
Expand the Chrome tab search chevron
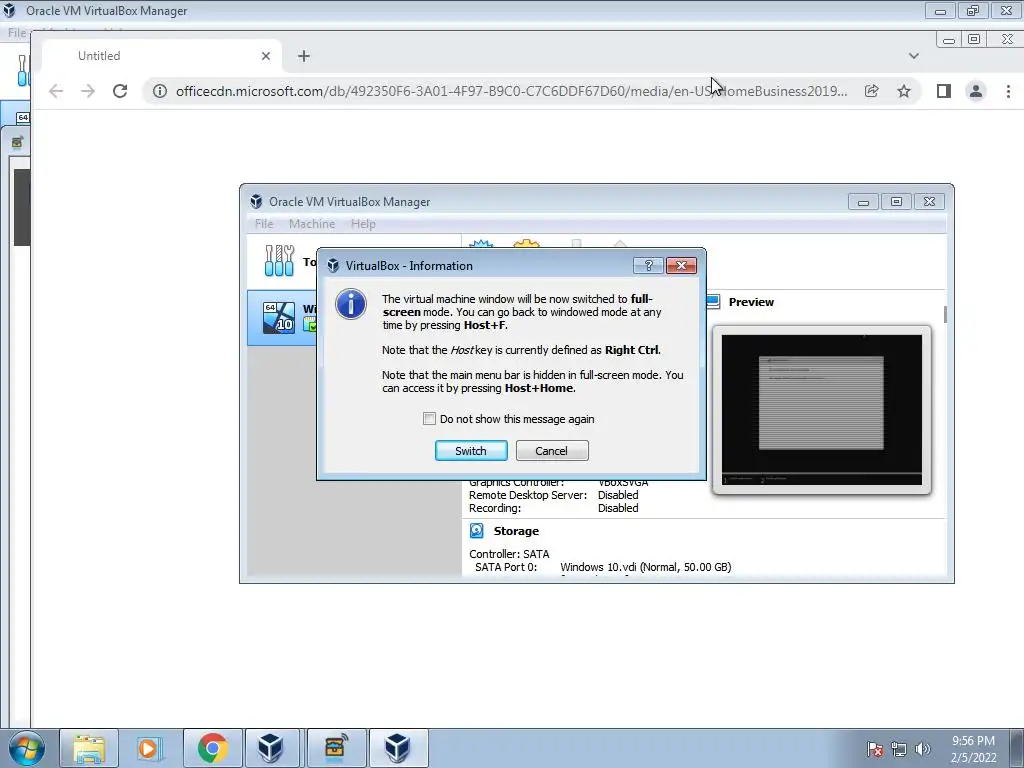(x=914, y=56)
